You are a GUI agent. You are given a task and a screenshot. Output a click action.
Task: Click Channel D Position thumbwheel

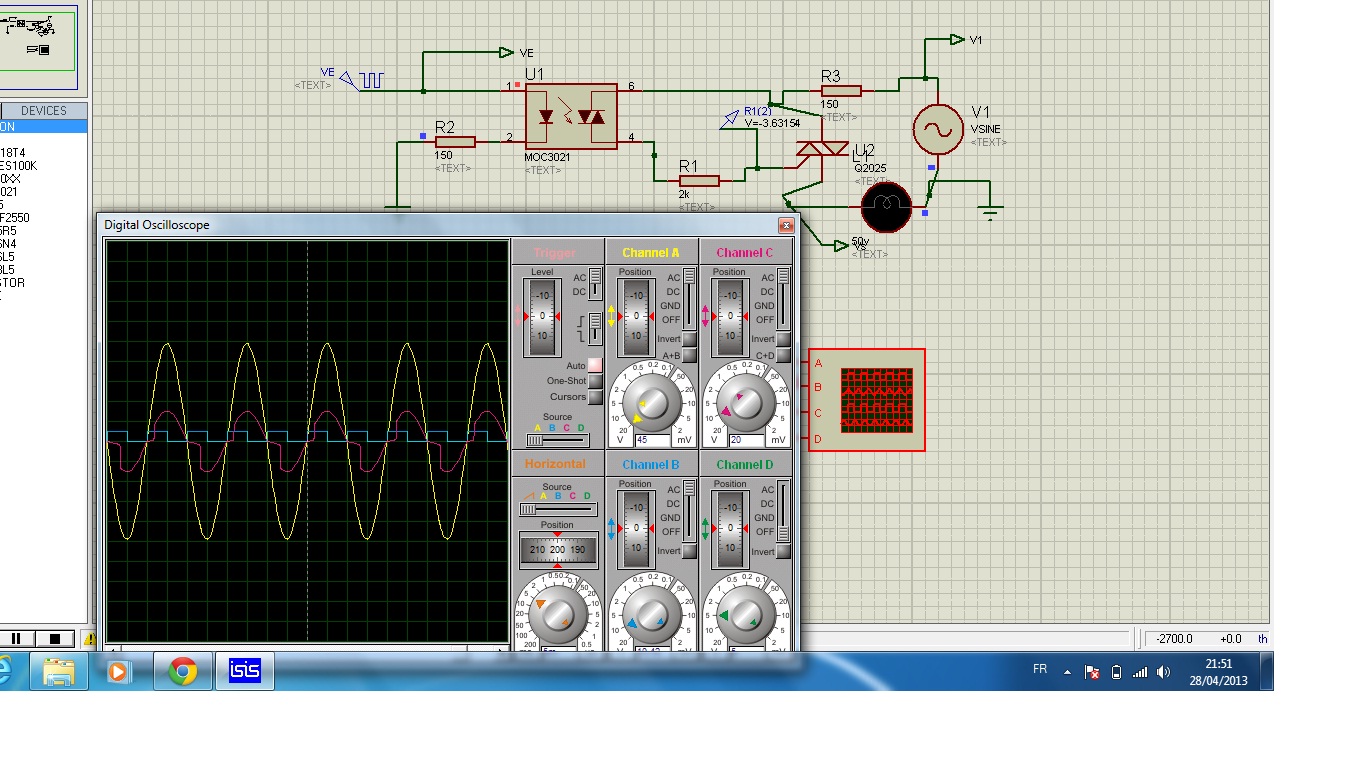730,529
